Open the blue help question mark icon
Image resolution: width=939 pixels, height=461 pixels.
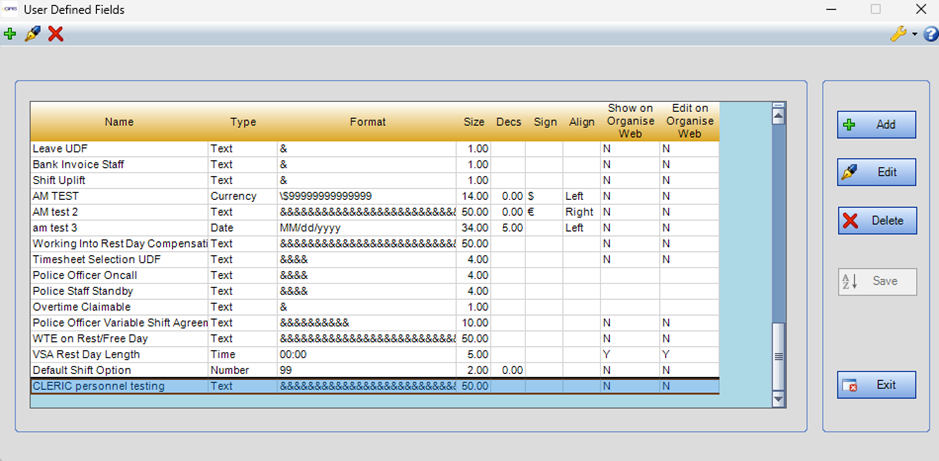(x=929, y=34)
